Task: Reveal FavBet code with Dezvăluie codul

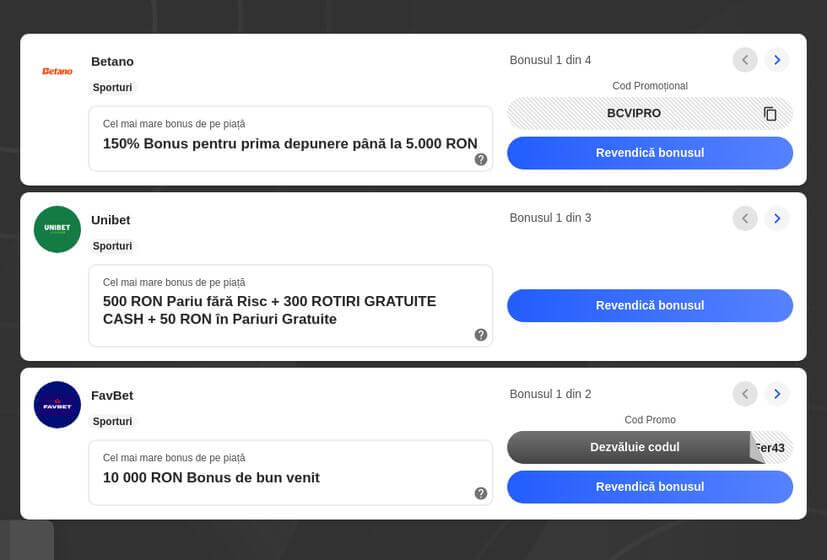Action: point(634,447)
